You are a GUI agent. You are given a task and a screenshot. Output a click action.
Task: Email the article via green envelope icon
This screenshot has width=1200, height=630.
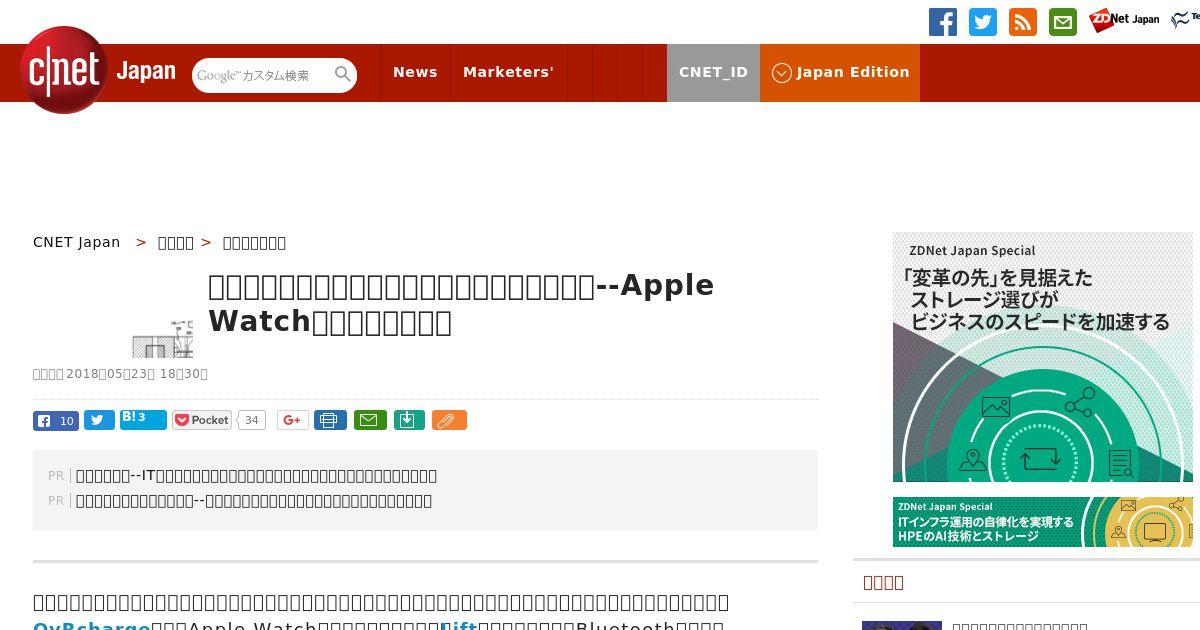point(370,420)
